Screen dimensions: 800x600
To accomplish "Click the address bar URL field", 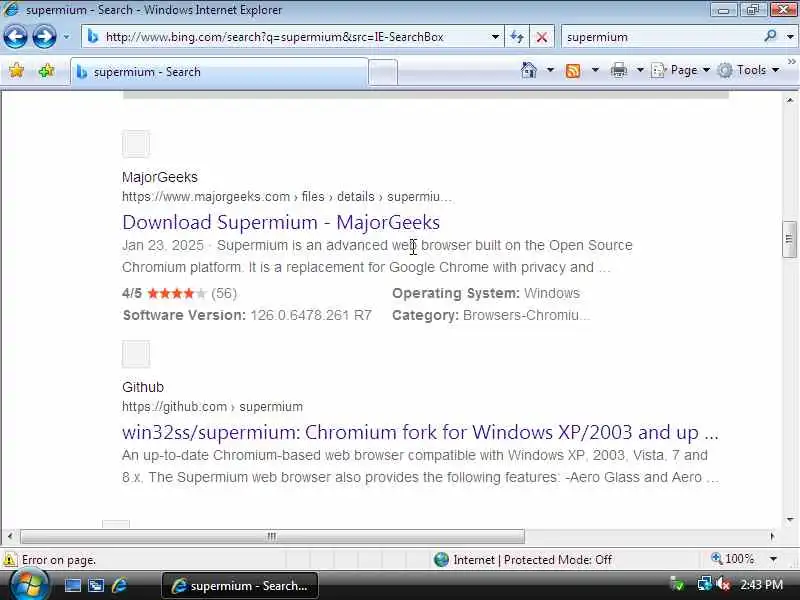I will point(292,37).
